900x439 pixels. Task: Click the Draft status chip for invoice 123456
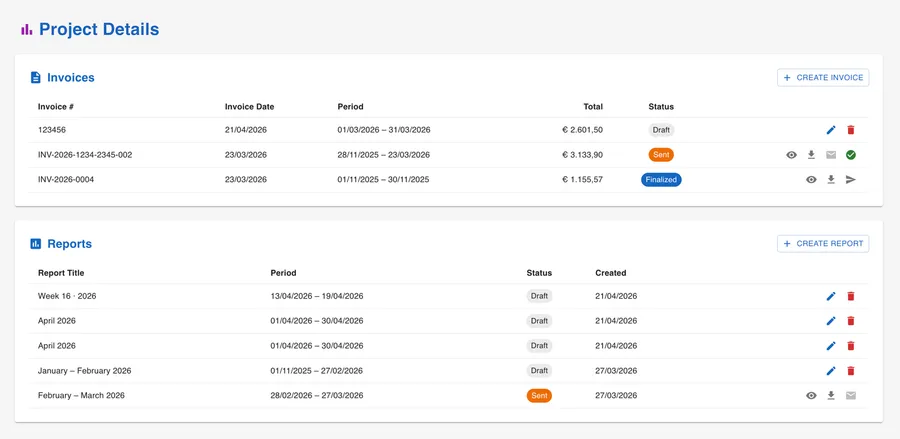(661, 130)
